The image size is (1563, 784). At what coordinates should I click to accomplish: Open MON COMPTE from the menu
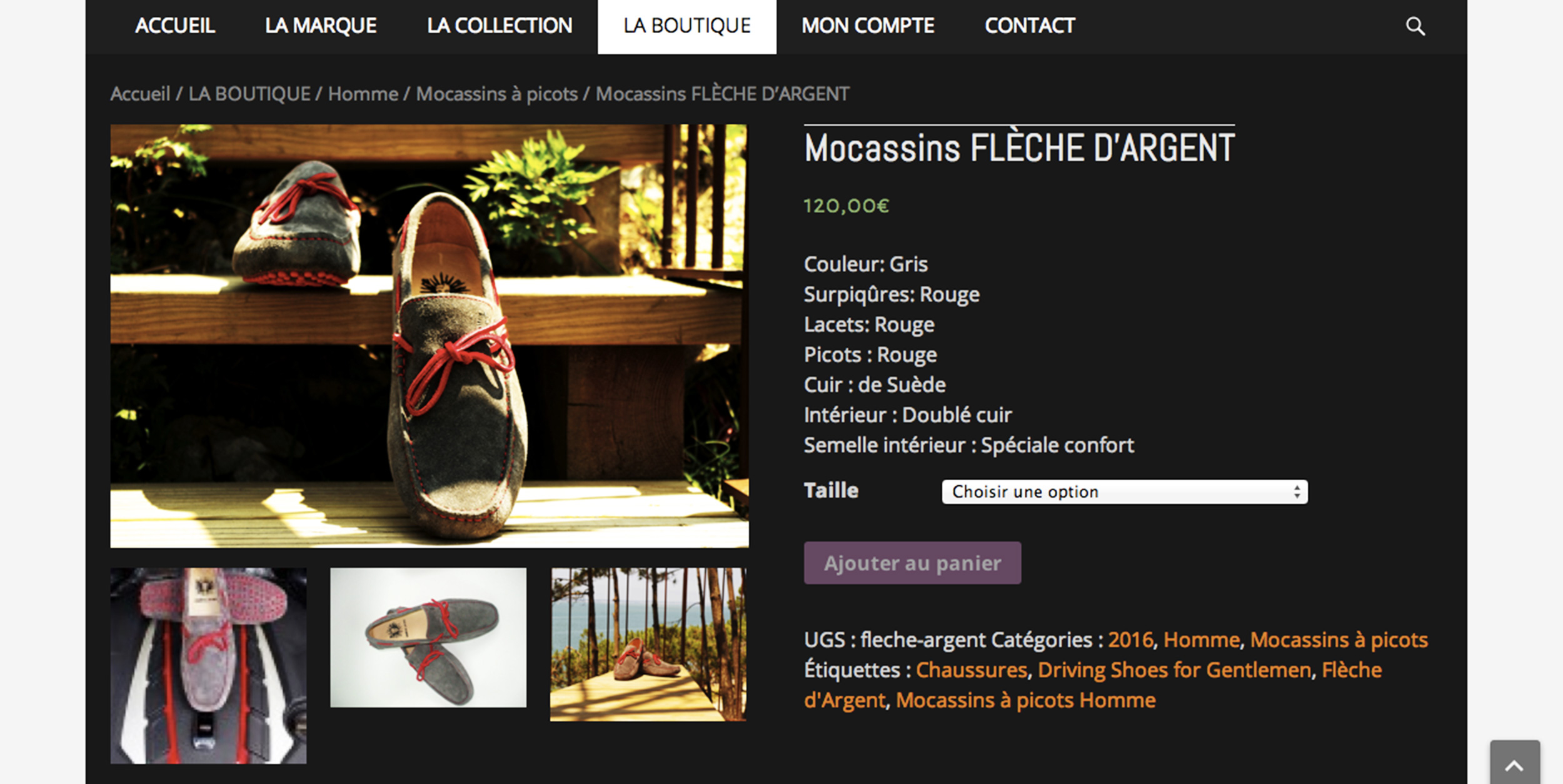868,26
